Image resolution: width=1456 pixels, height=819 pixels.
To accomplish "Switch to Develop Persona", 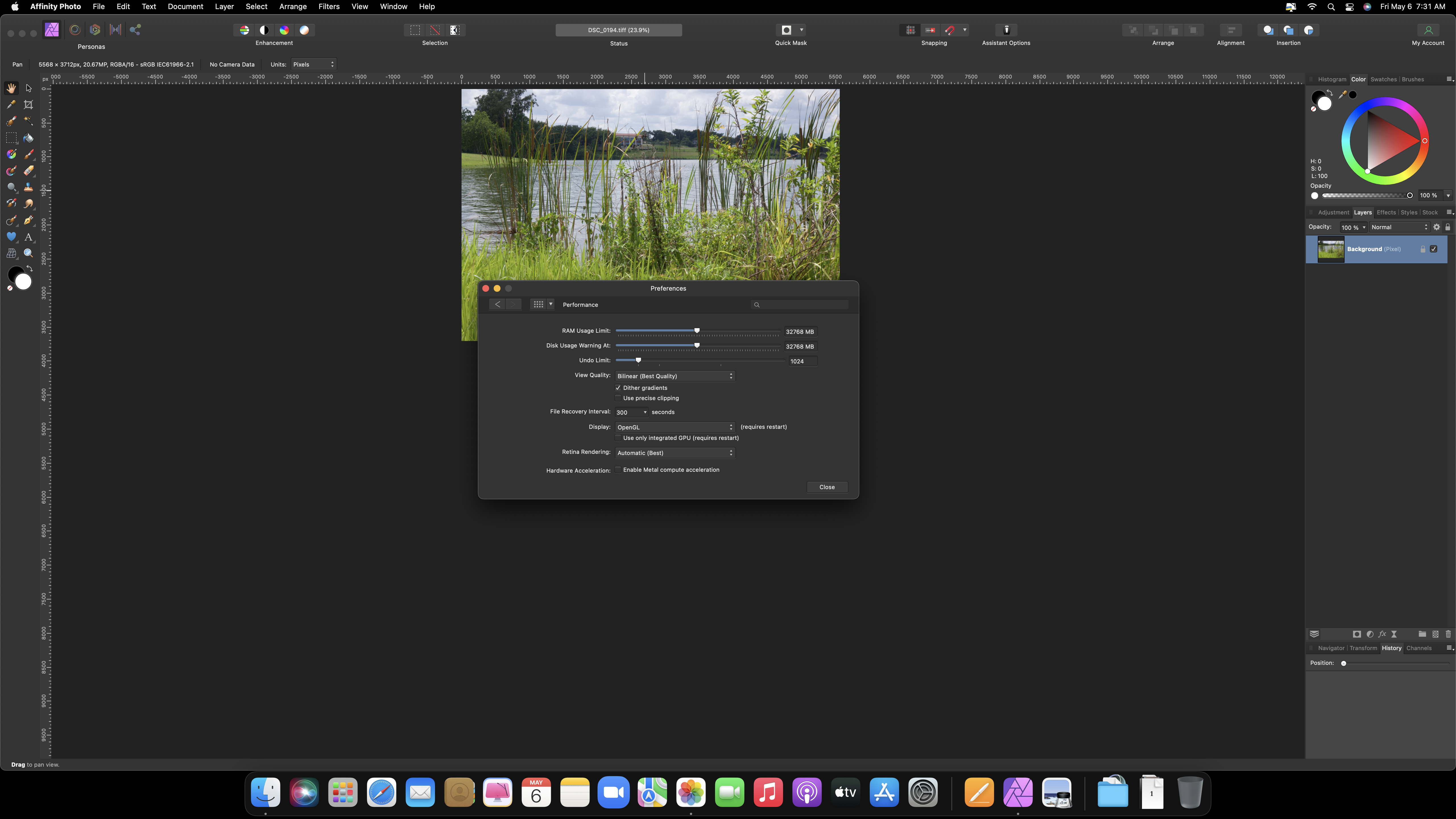I will click(x=95, y=30).
